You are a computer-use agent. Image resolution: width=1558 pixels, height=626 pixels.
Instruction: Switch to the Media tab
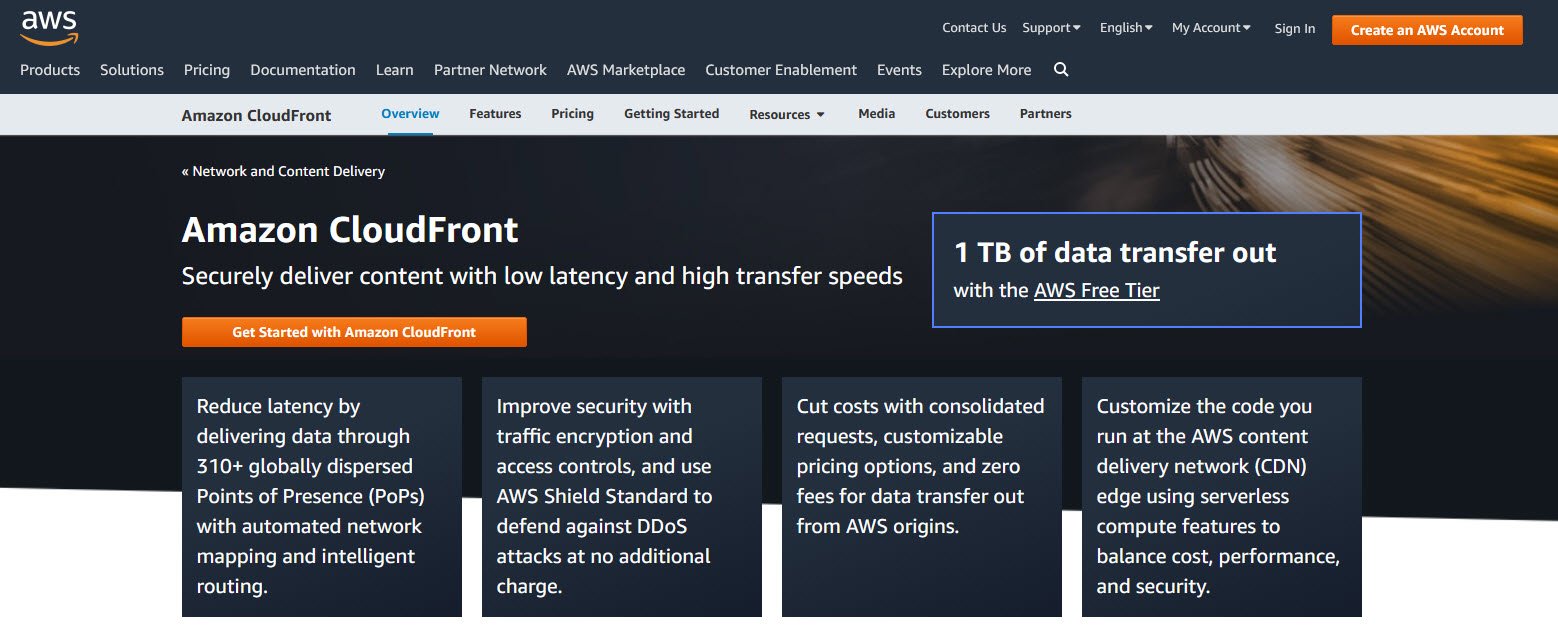point(876,114)
